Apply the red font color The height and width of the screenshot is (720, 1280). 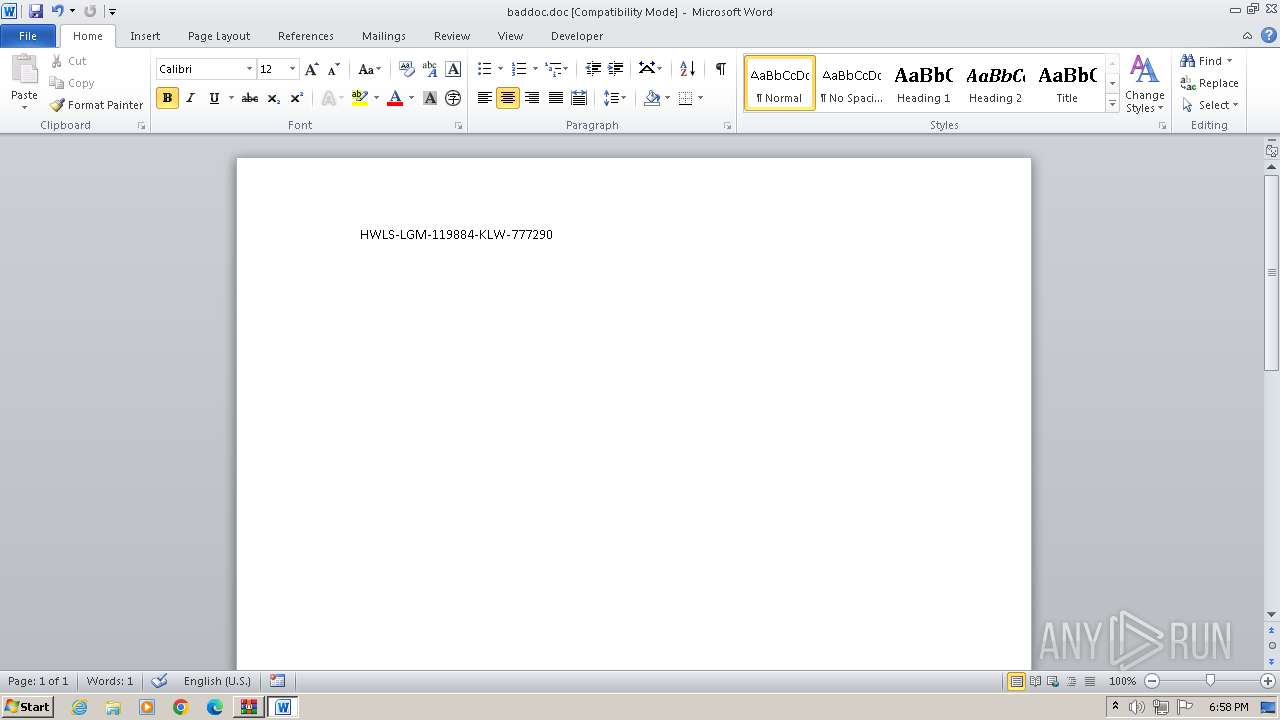(395, 98)
